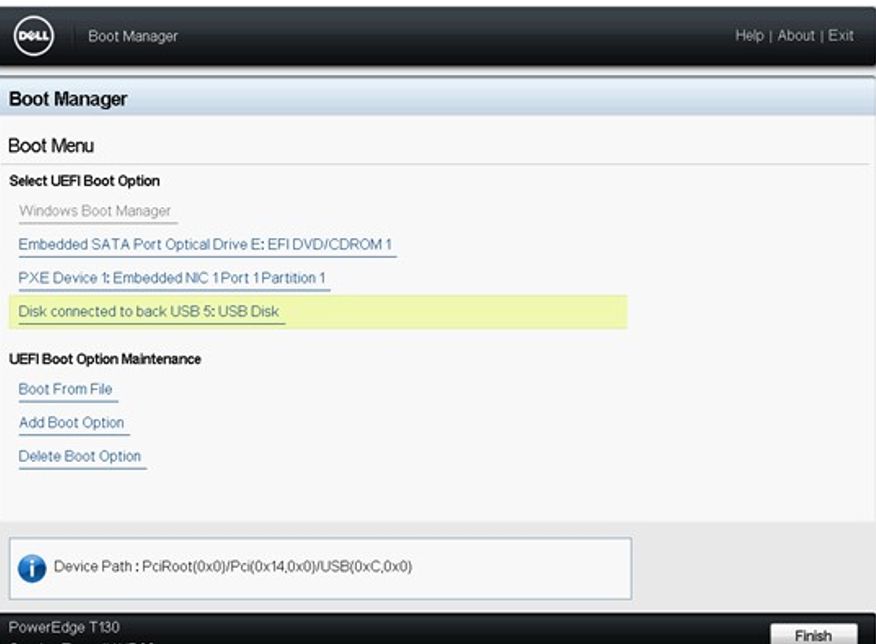Click the large Boot Manager page heading

point(68,99)
